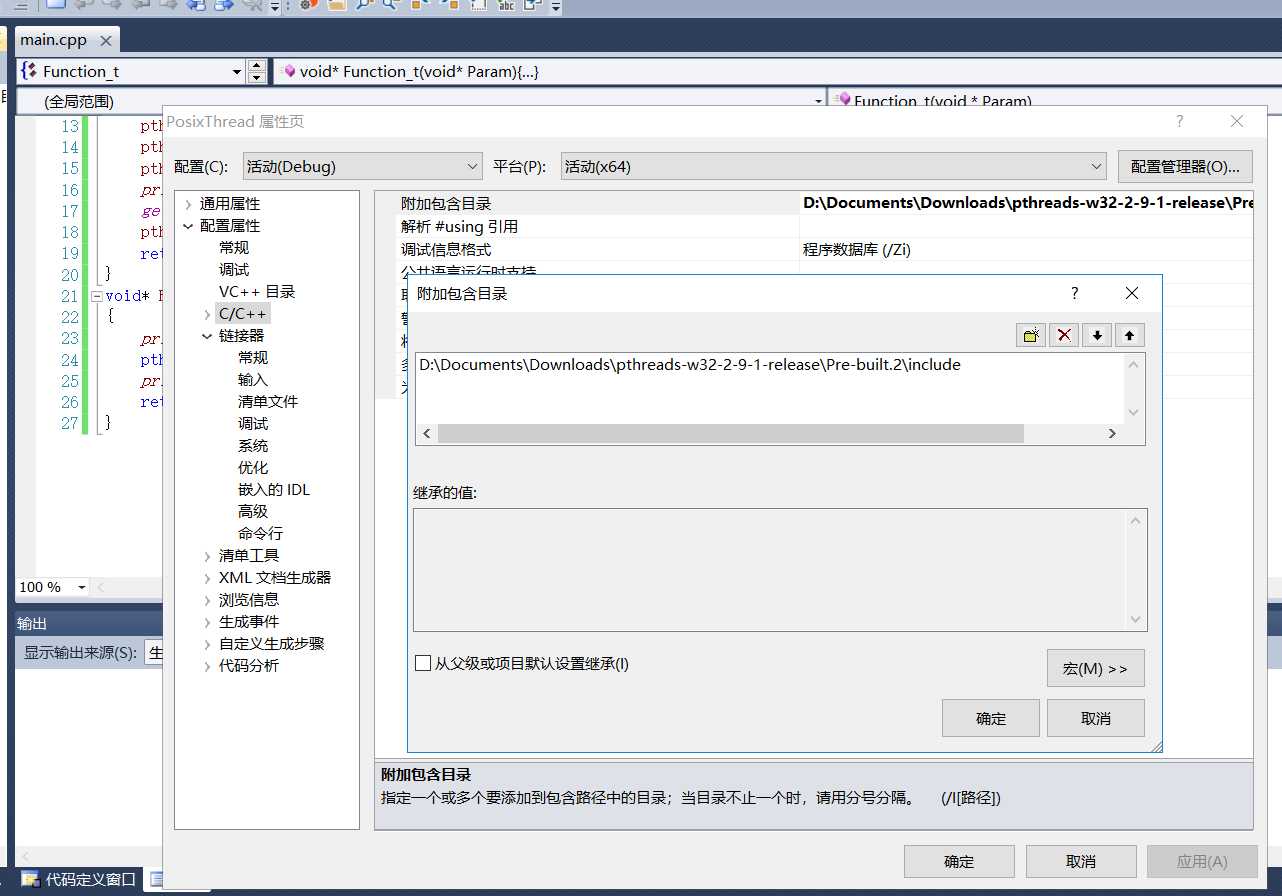Open the Function_t scope dropdown arrow
This screenshot has width=1282, height=896.
click(x=237, y=72)
